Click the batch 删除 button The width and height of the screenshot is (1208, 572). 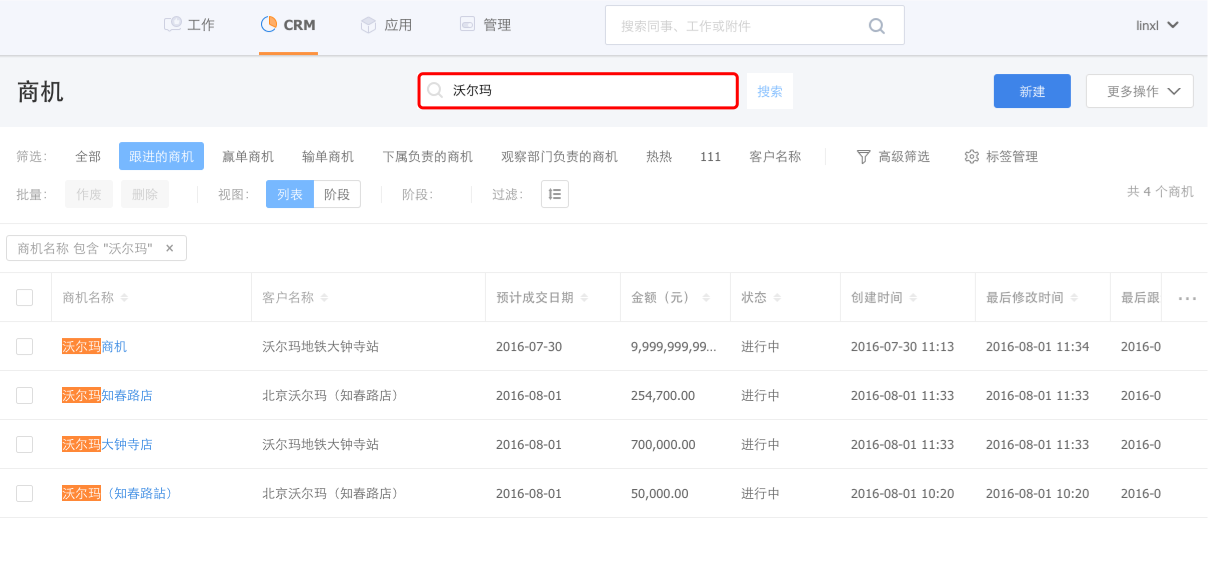(145, 194)
